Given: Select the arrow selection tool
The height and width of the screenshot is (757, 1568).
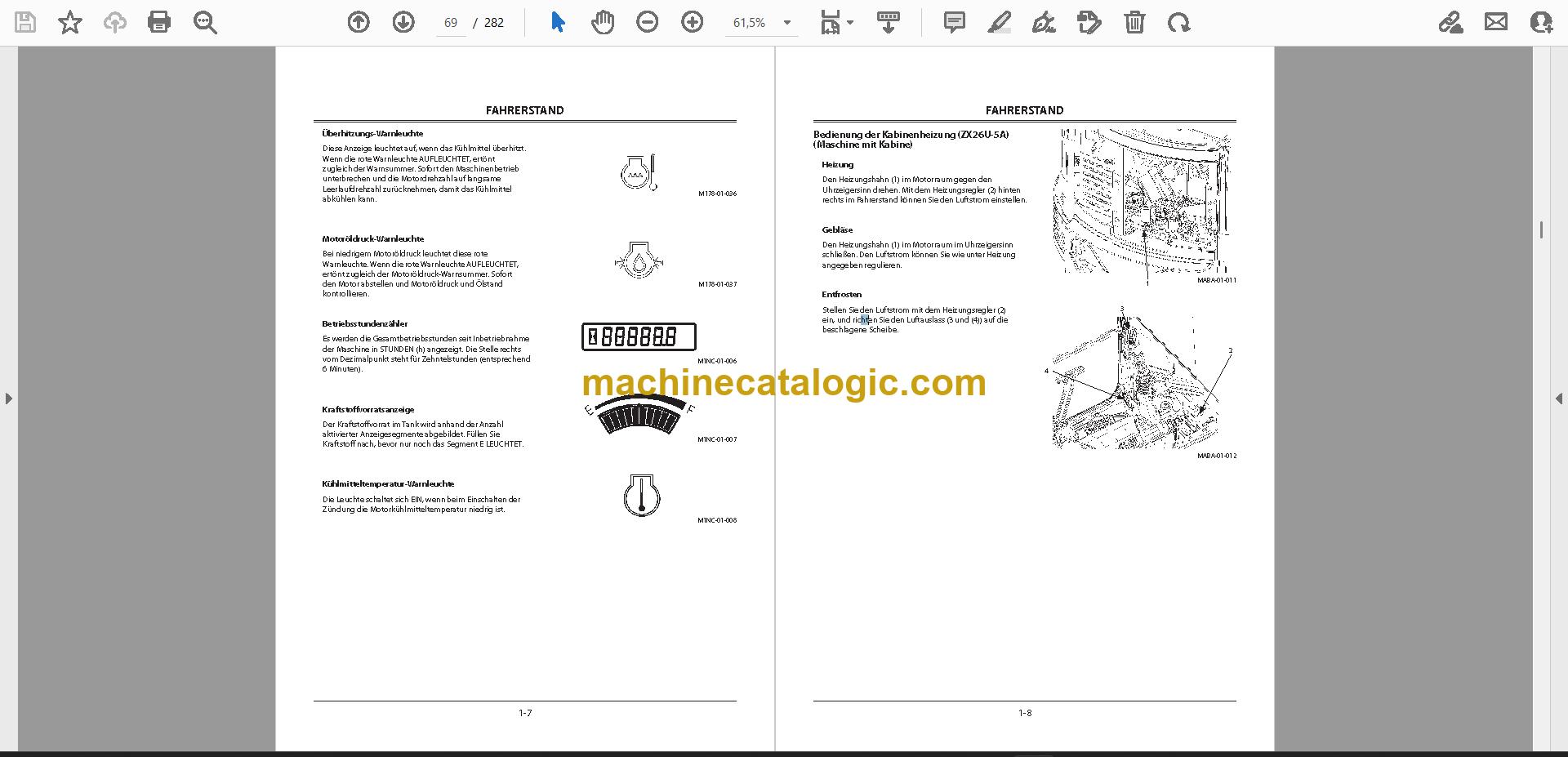Looking at the screenshot, I should click(x=558, y=22).
